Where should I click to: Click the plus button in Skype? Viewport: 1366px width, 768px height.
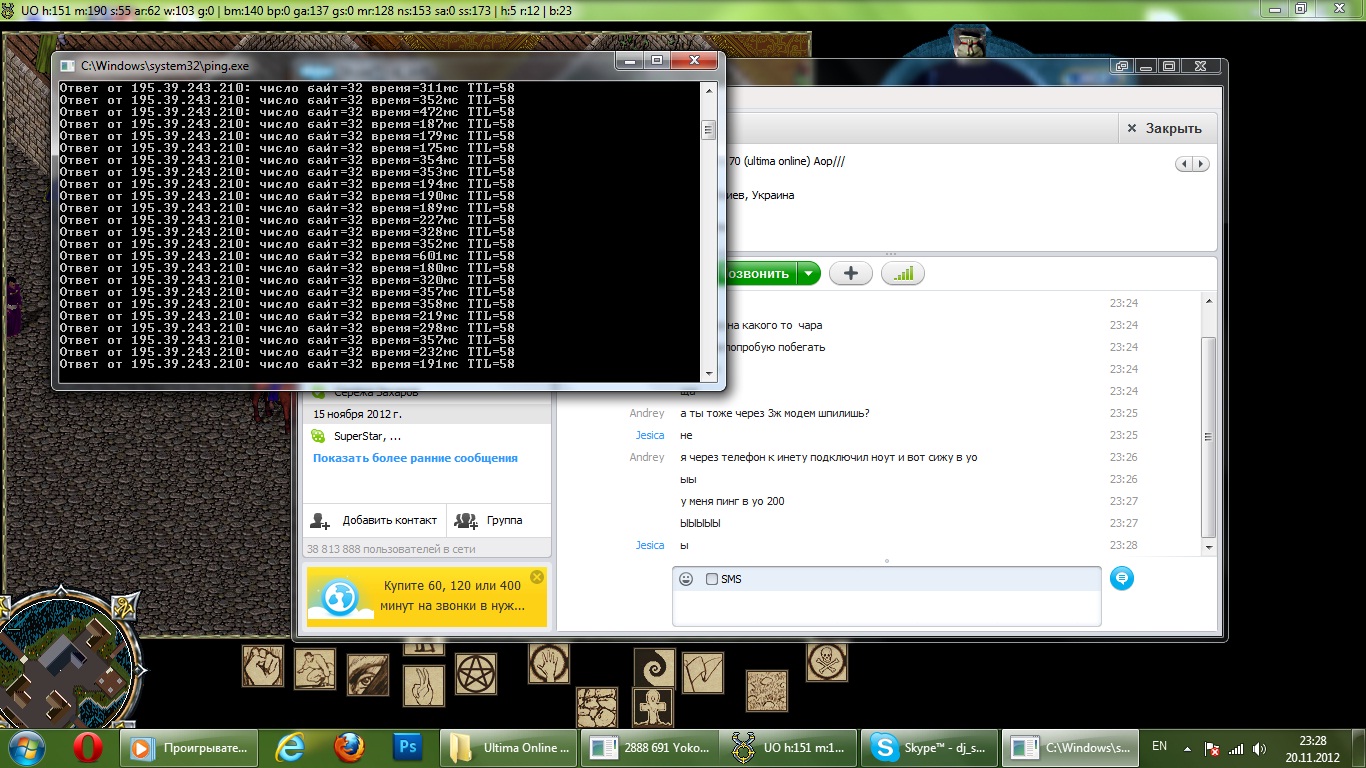(x=851, y=273)
